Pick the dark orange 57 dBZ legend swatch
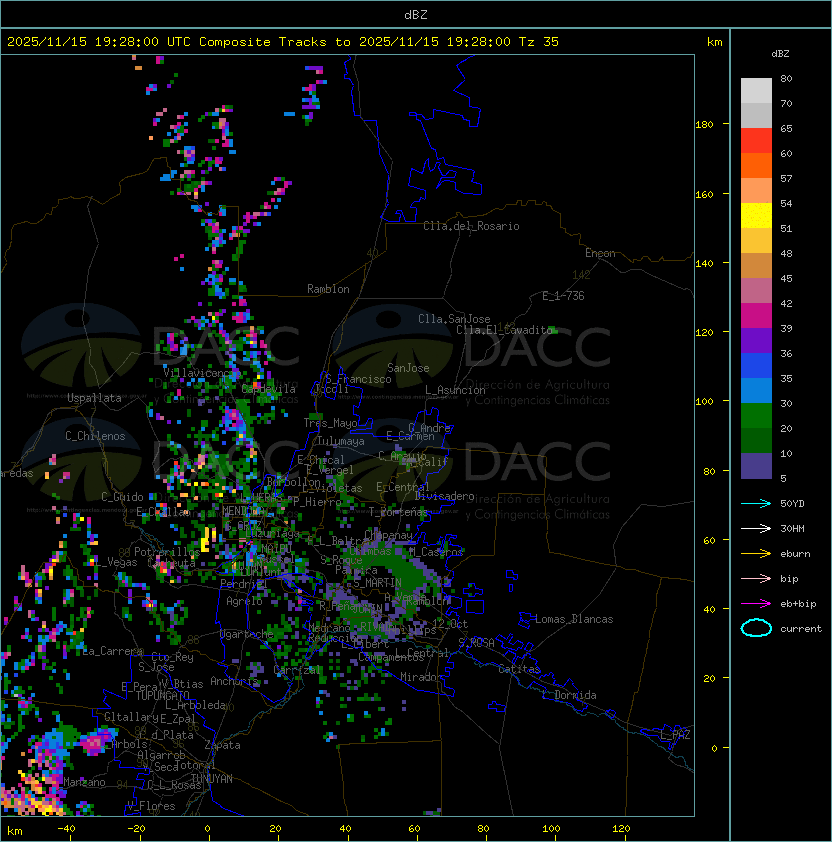 [756, 166]
